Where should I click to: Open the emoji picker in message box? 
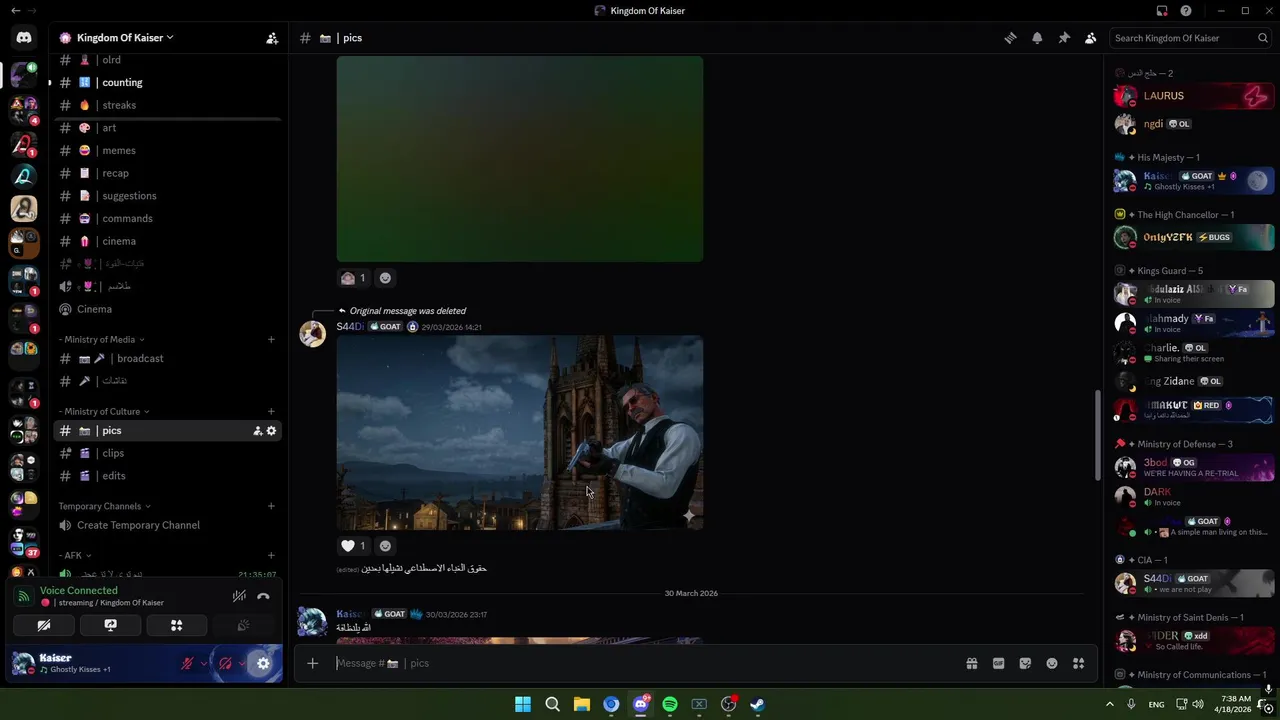1052,663
